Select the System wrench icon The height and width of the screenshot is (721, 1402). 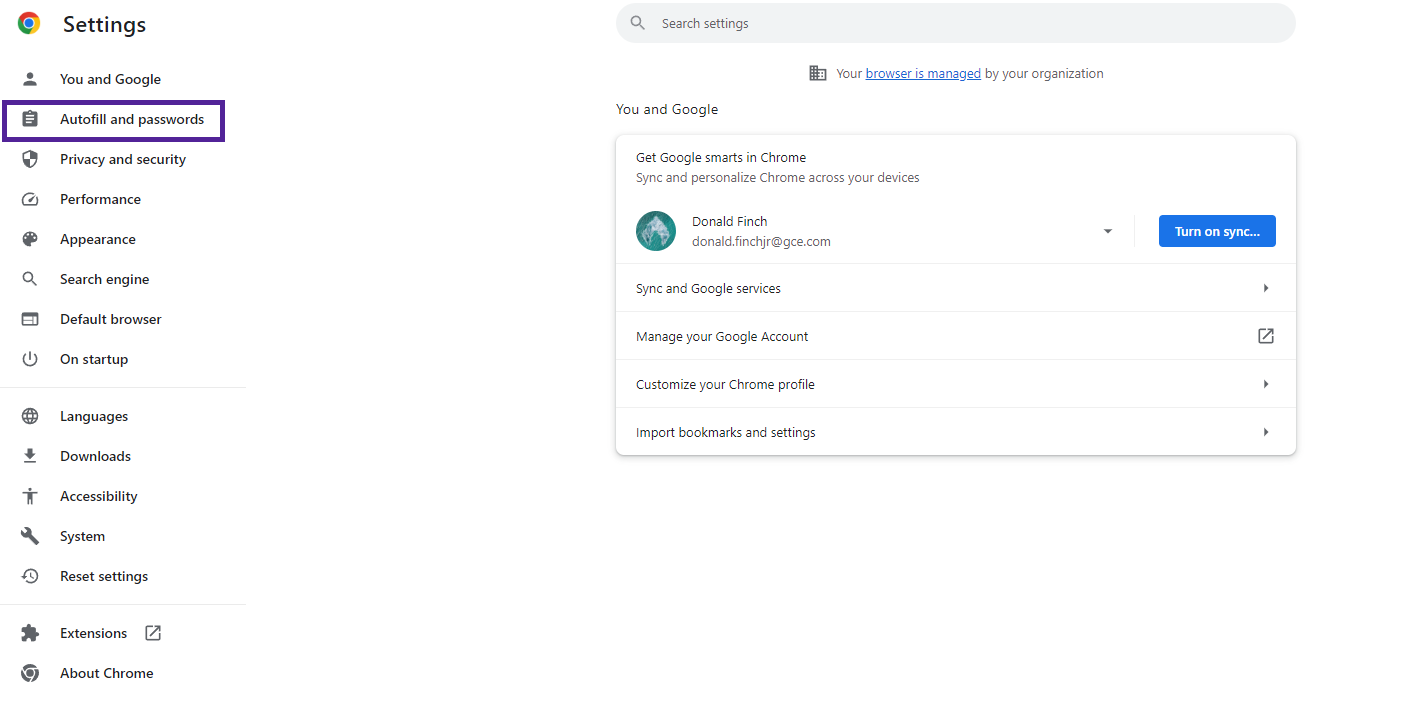point(30,536)
